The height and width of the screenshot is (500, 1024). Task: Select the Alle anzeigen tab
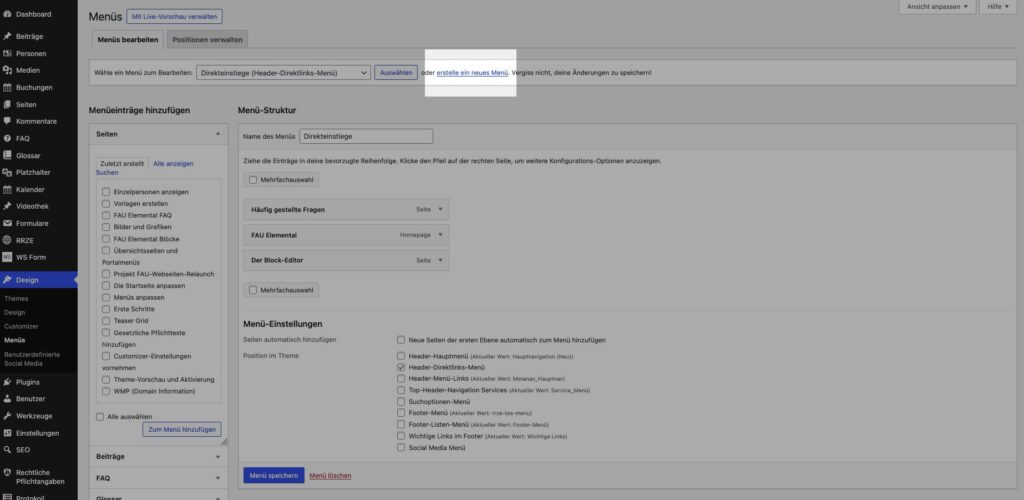[x=173, y=163]
